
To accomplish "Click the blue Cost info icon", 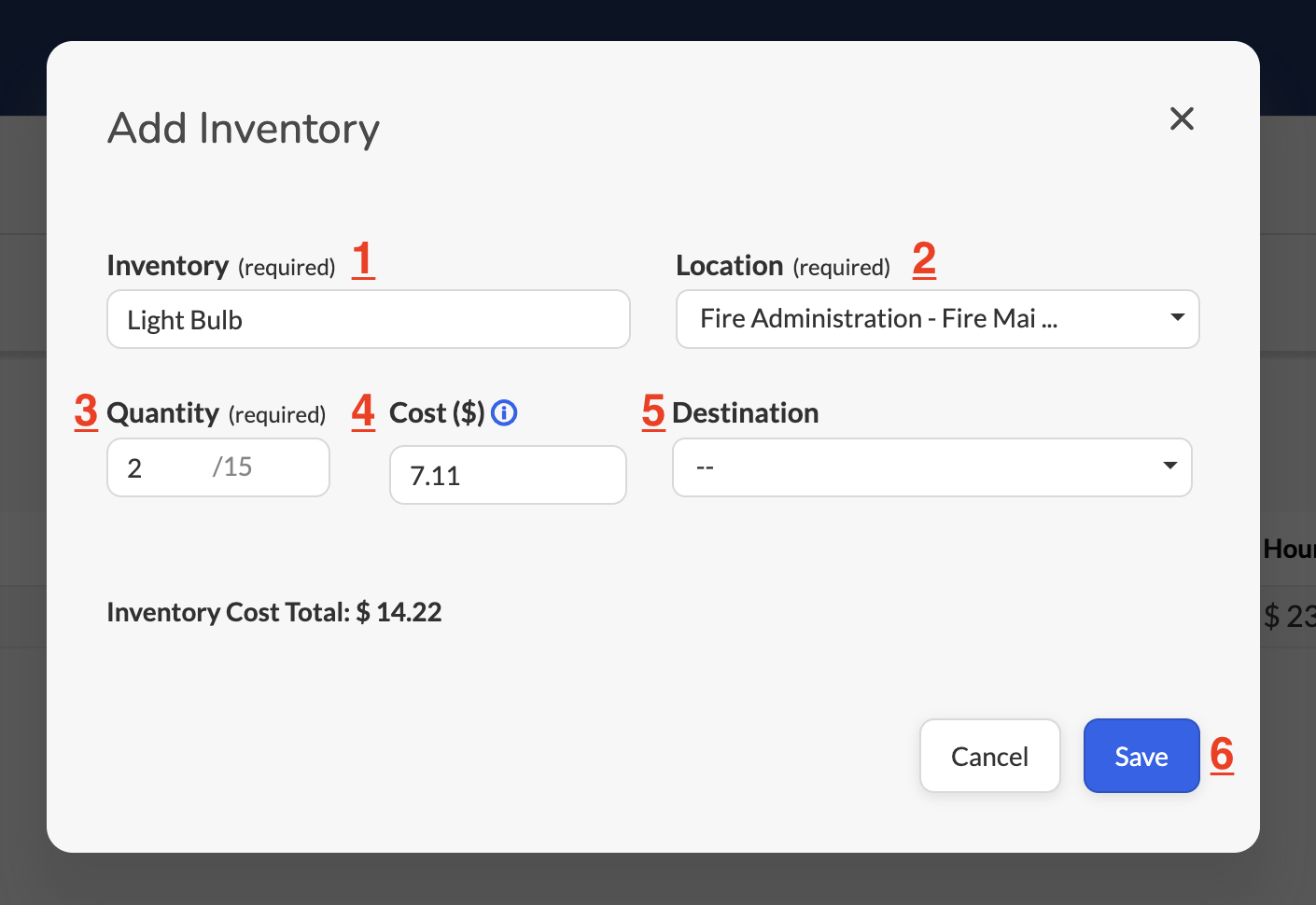I will coord(504,412).
